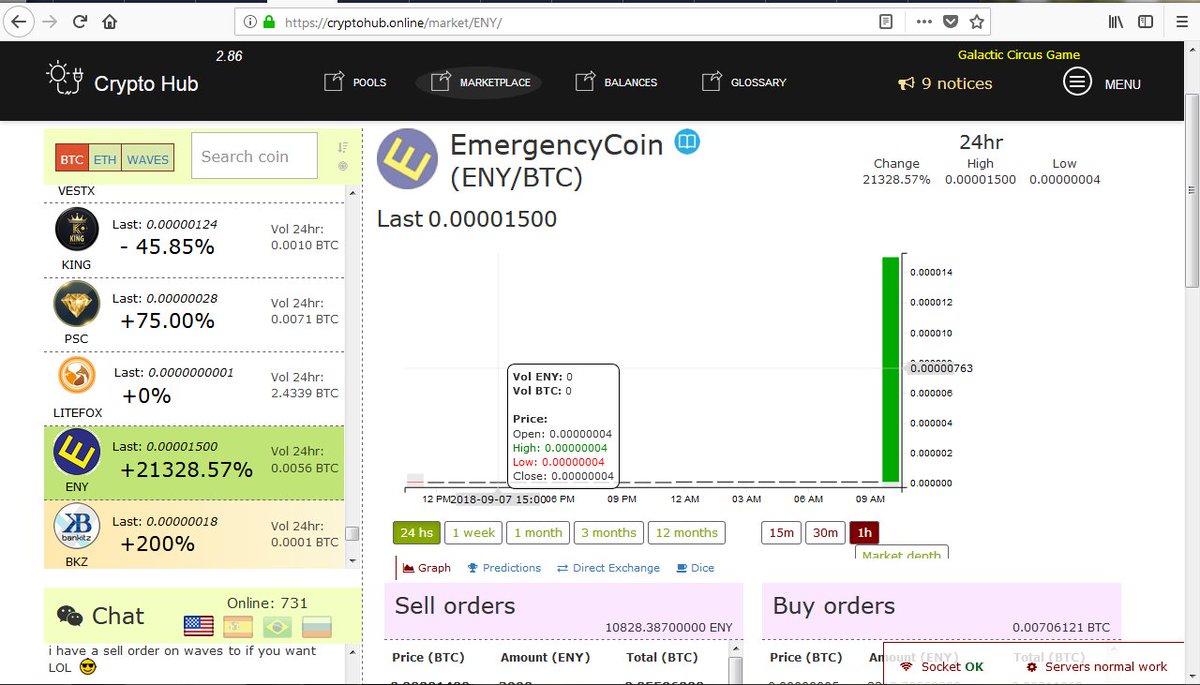The height and width of the screenshot is (685, 1200).
Task: Click the coin list sort icon
Action: pos(343,146)
